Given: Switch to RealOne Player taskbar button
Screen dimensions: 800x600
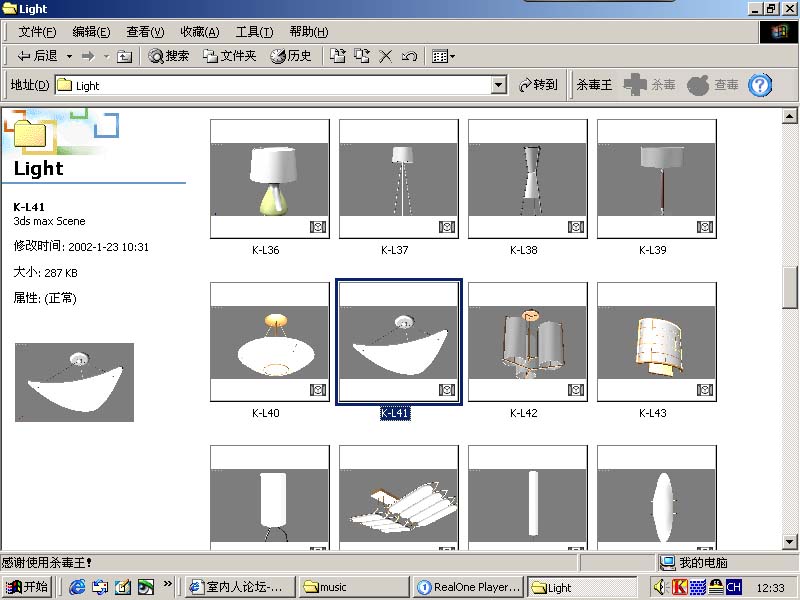Looking at the screenshot, I should (x=468, y=587).
